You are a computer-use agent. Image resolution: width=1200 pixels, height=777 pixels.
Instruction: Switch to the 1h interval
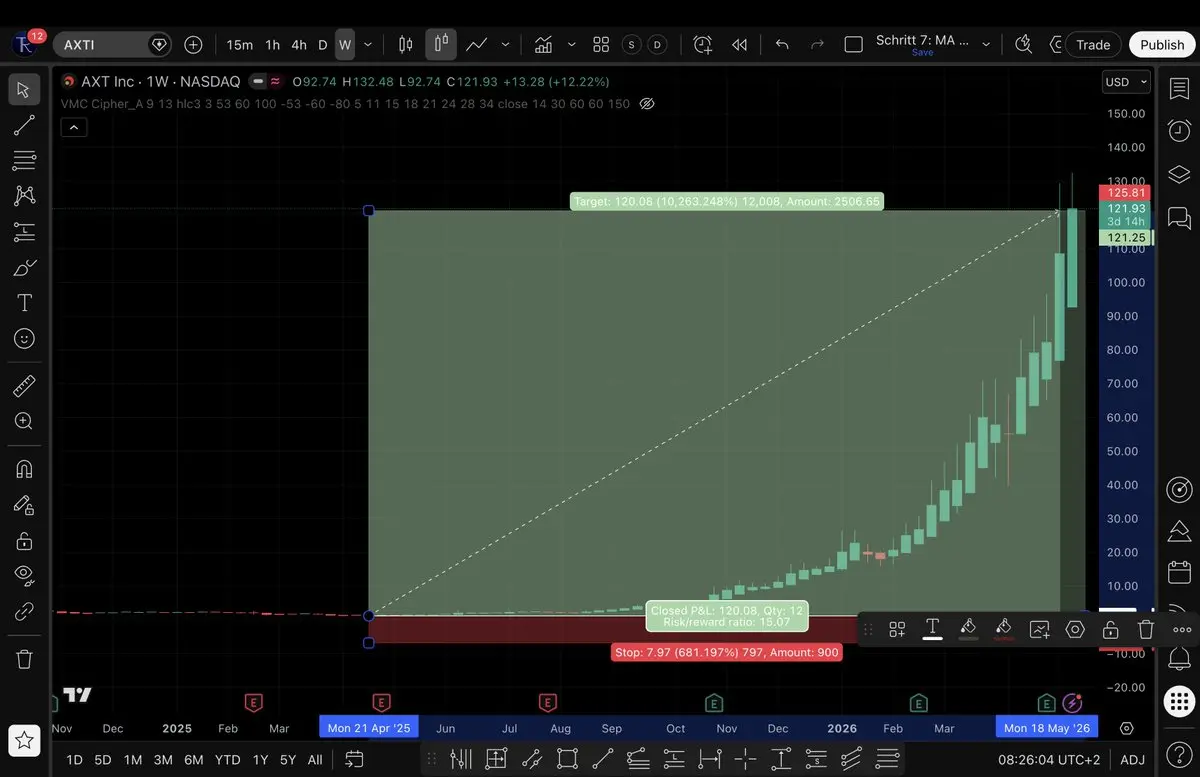272,45
